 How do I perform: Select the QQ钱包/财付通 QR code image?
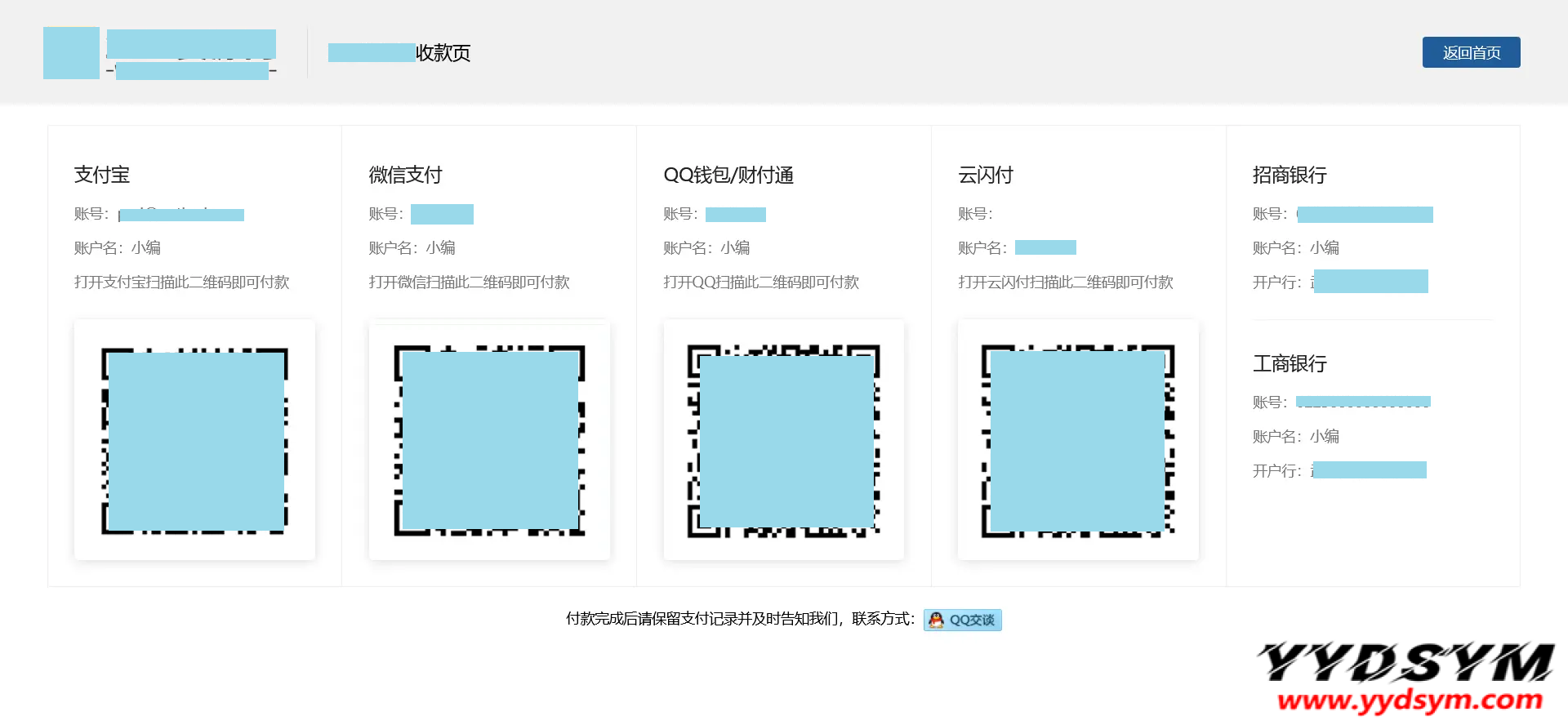pos(784,440)
